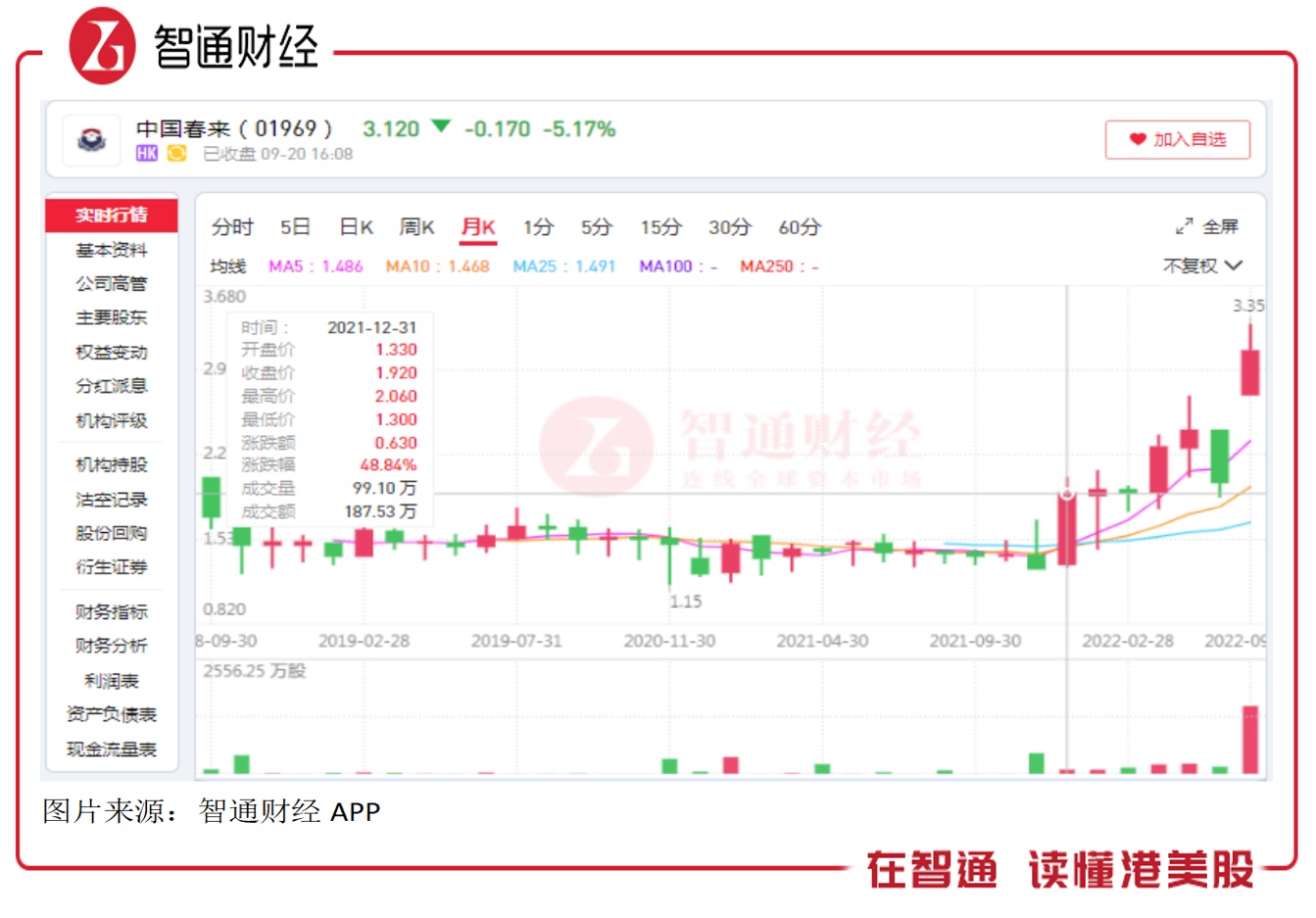Switch to the 1分 interval tab
The image size is (1316, 918).
coord(538,227)
